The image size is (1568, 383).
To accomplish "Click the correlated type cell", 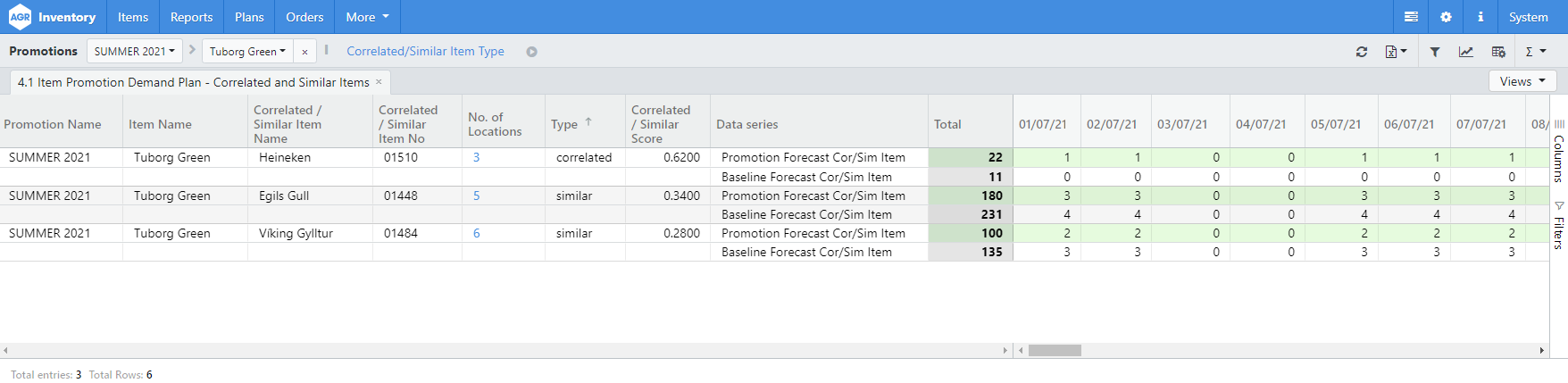I will tap(585, 157).
